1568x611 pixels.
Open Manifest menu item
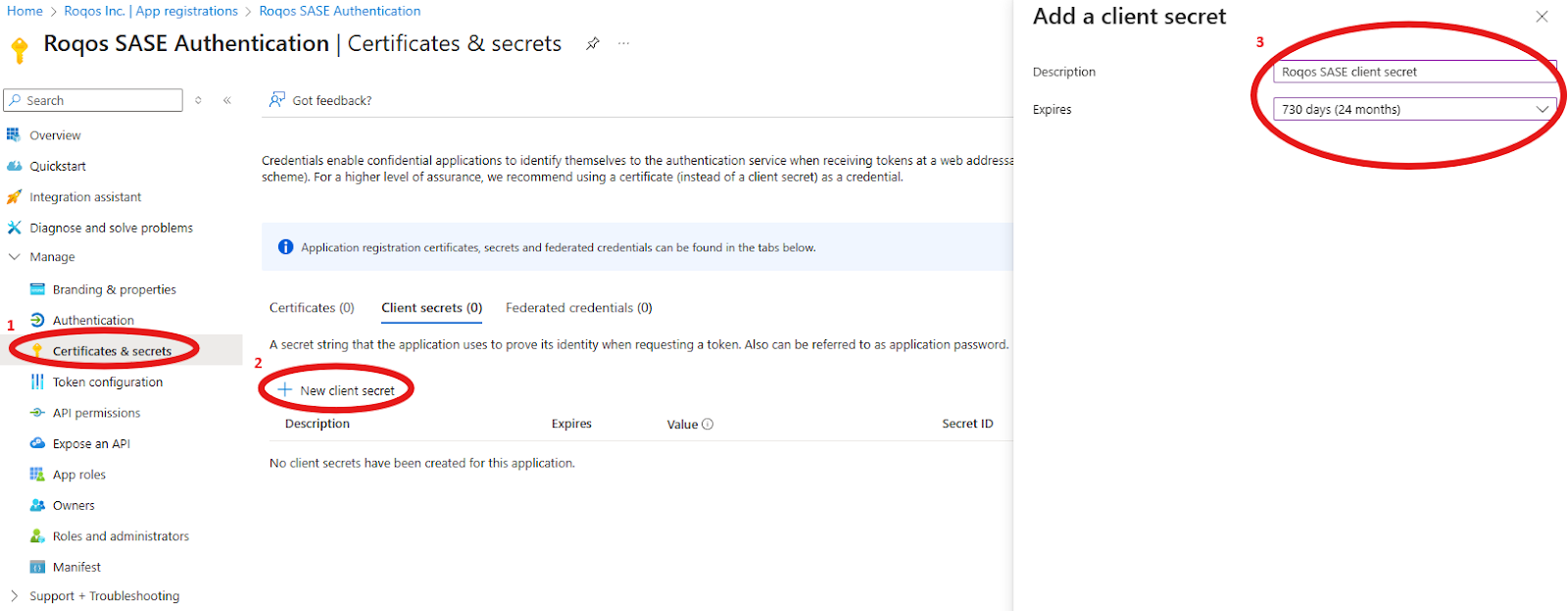(76, 567)
